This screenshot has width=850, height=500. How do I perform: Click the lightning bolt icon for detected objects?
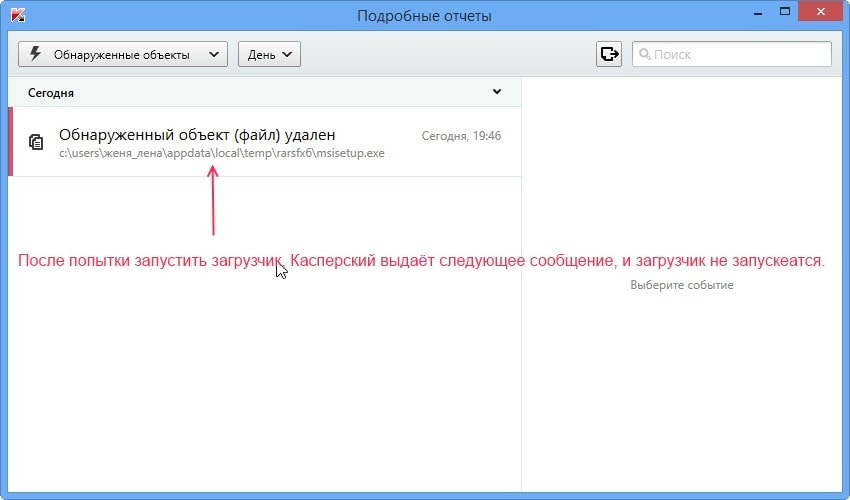(36, 54)
